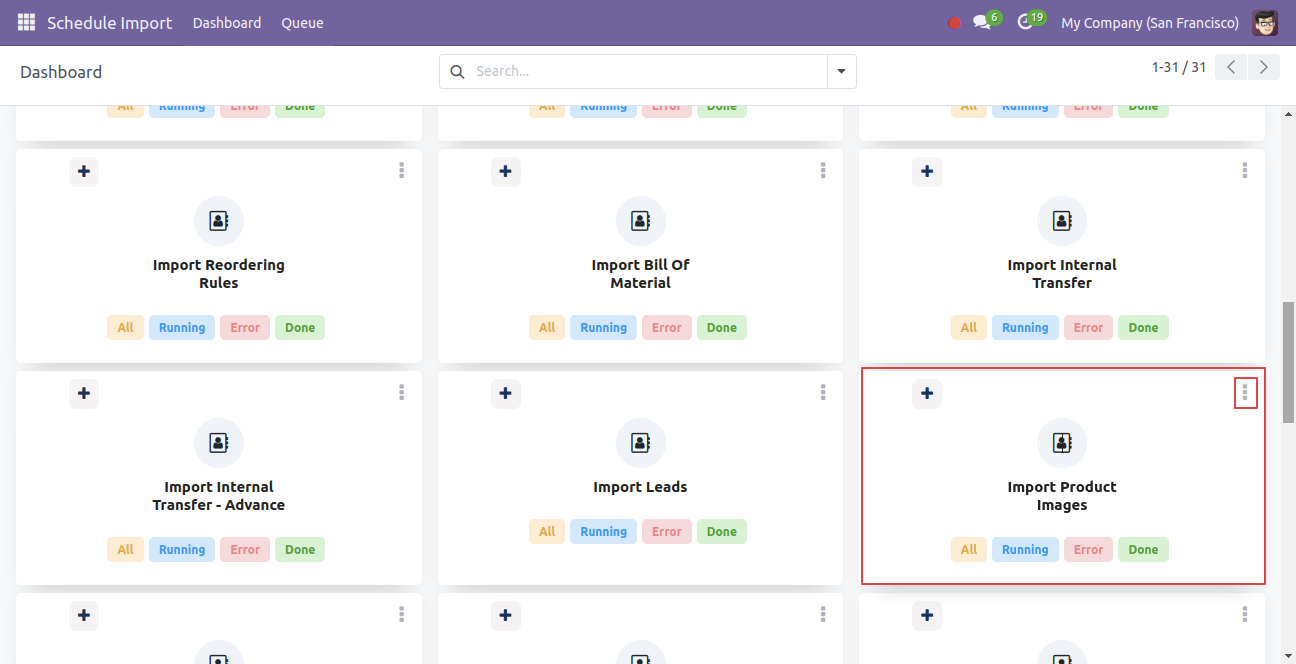This screenshot has height=664, width=1296.
Task: Open the user avatar menu
Action: 1265,22
